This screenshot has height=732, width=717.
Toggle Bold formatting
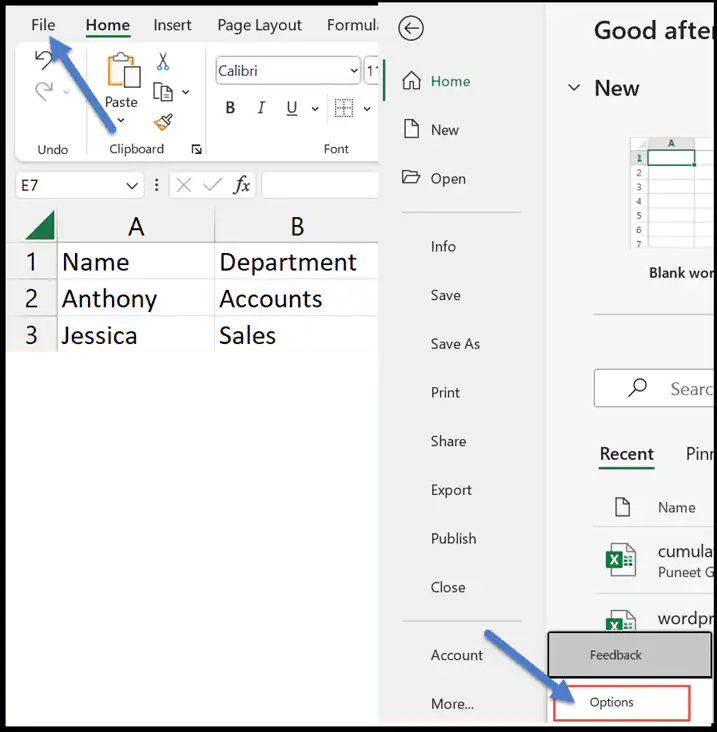pos(230,108)
